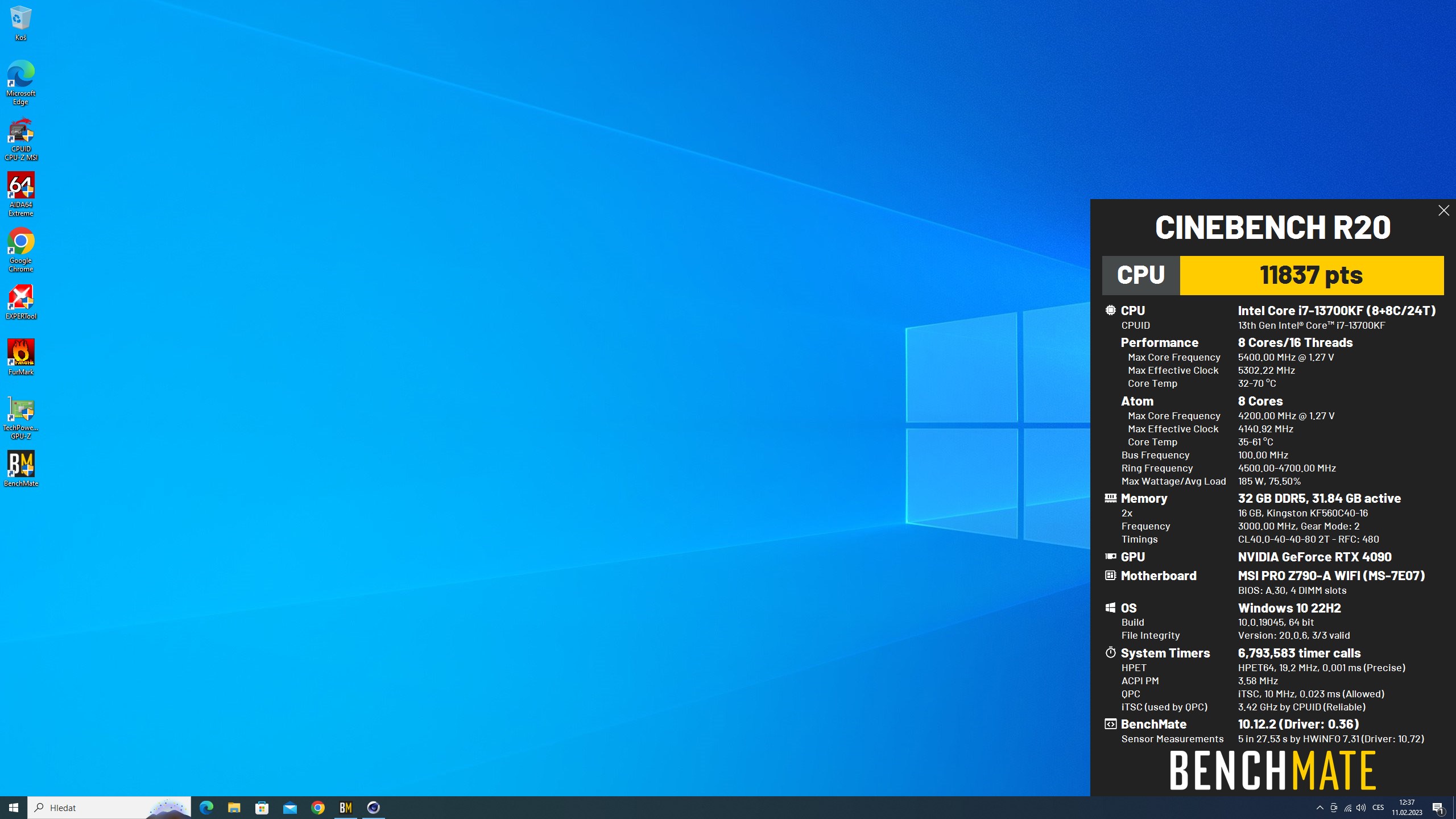Open the BenchMate desktop shortcut
Viewport: 1456px width, 819px height.
[20, 469]
